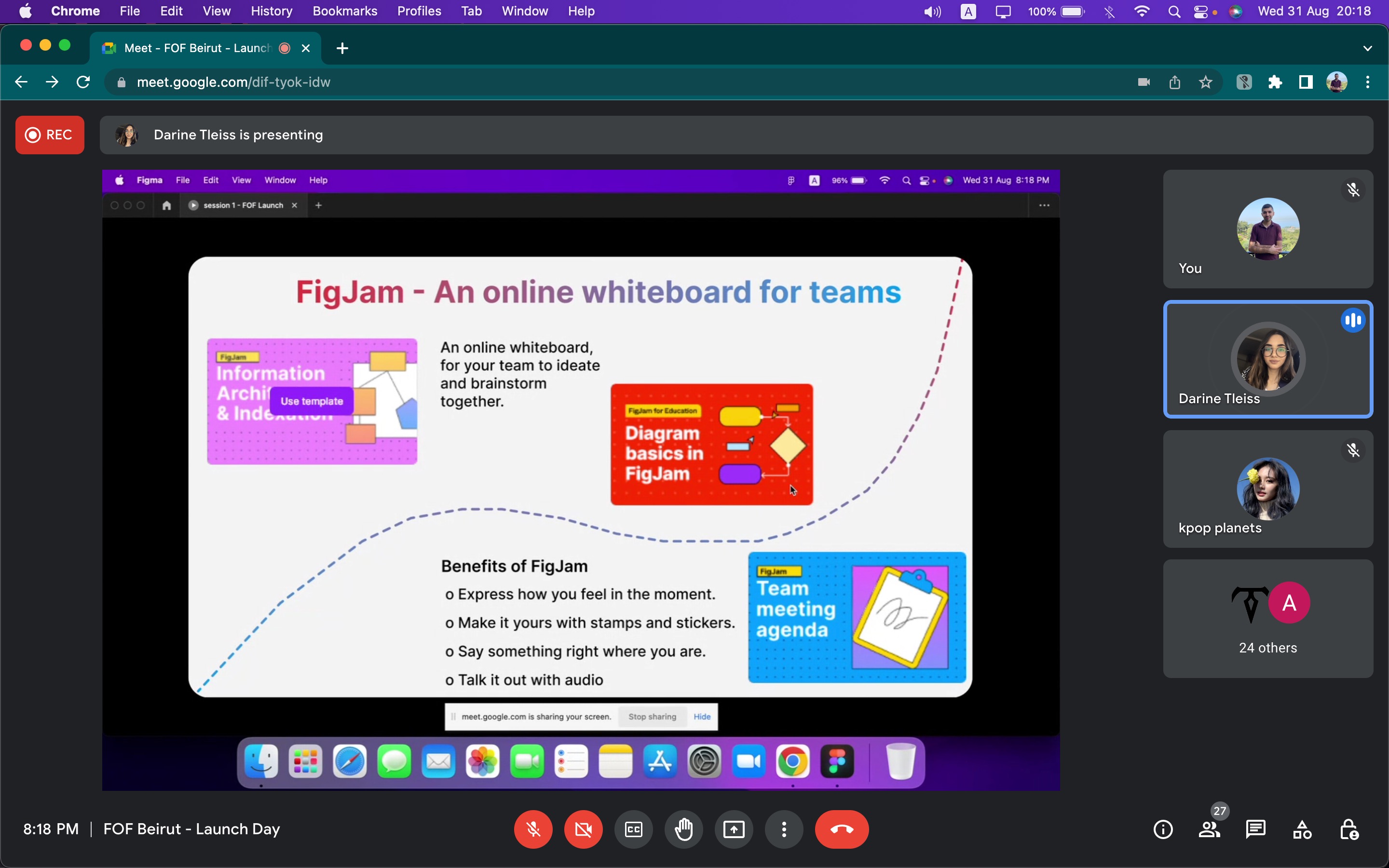Open more options three-dot menu in call controls

pyautogui.click(x=784, y=829)
